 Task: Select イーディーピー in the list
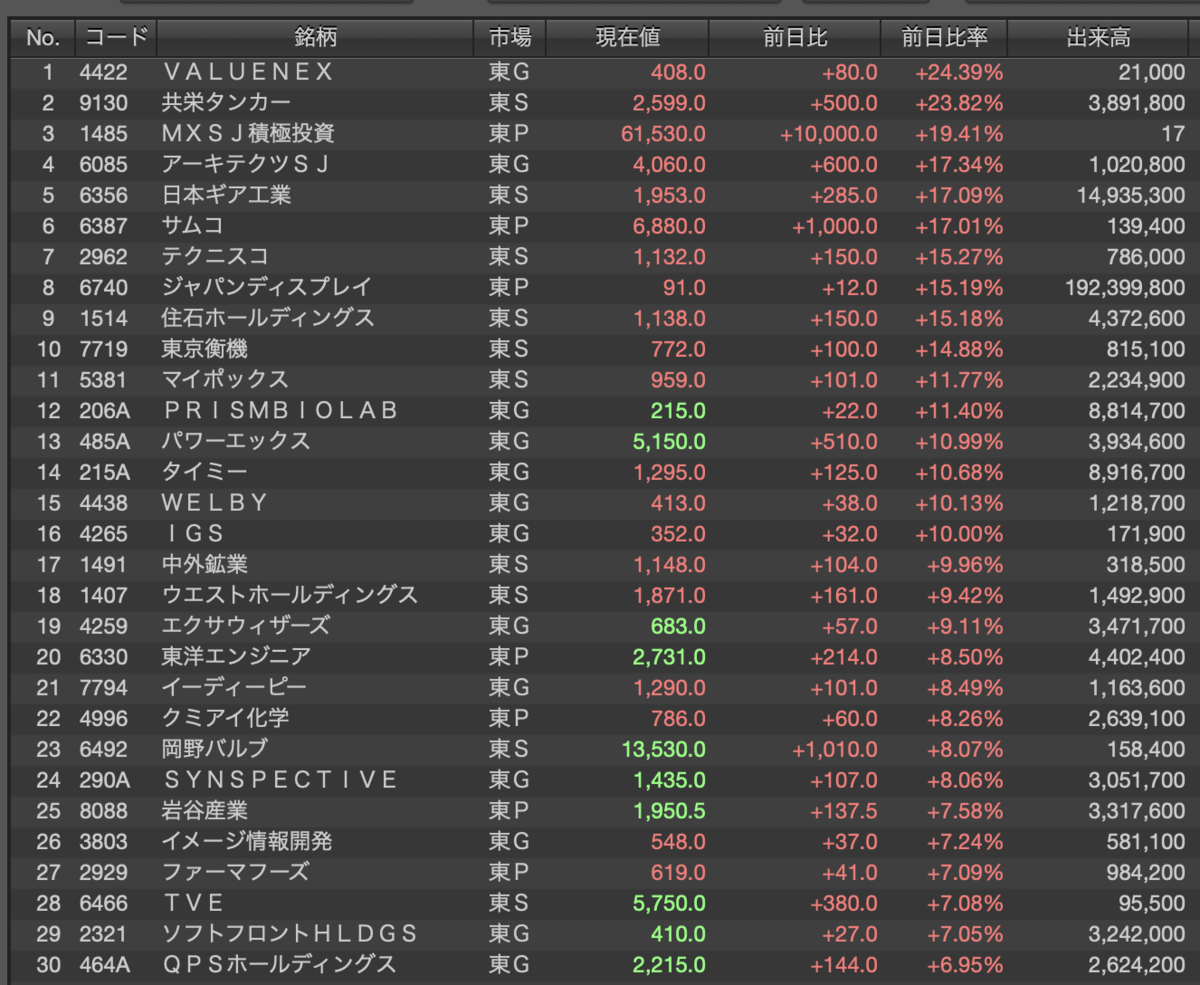tap(234, 688)
